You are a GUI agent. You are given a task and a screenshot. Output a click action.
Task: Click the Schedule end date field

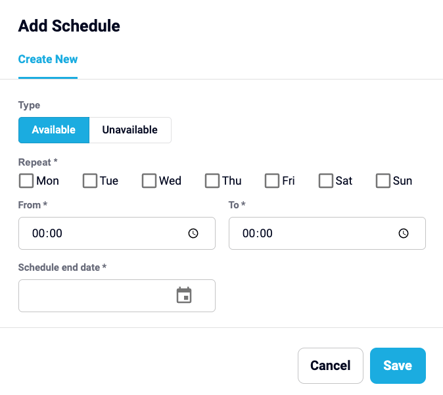click(x=117, y=296)
